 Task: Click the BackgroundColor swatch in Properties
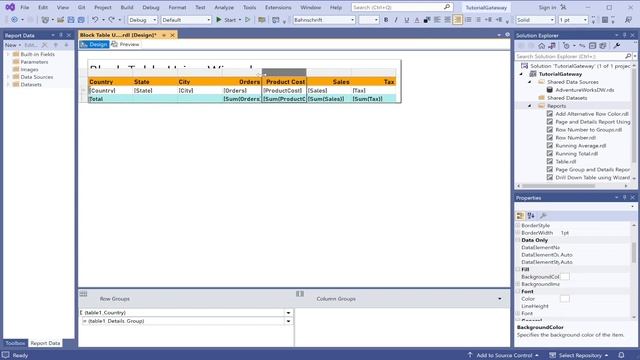click(x=565, y=277)
